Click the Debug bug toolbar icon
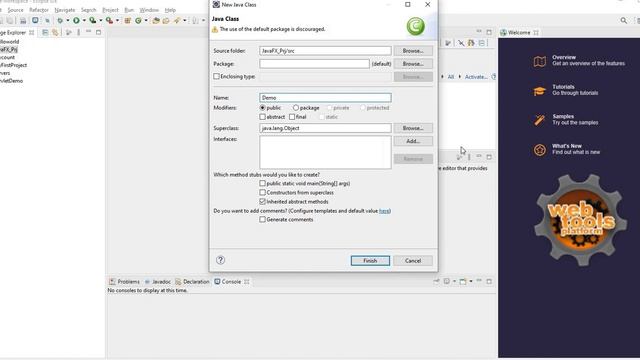The image size is (640, 360). coord(60,20)
